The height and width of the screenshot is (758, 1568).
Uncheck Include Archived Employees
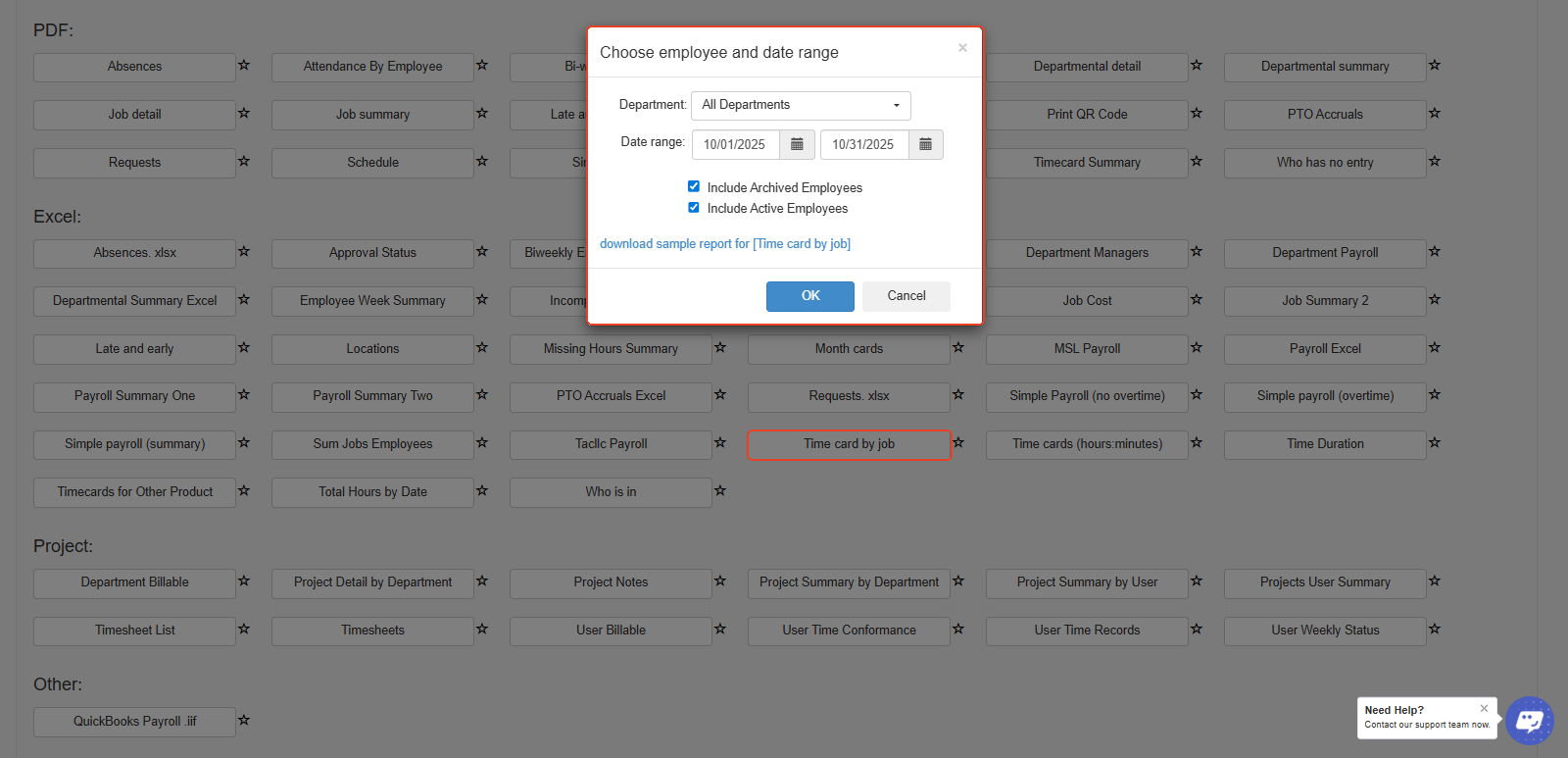coord(694,186)
